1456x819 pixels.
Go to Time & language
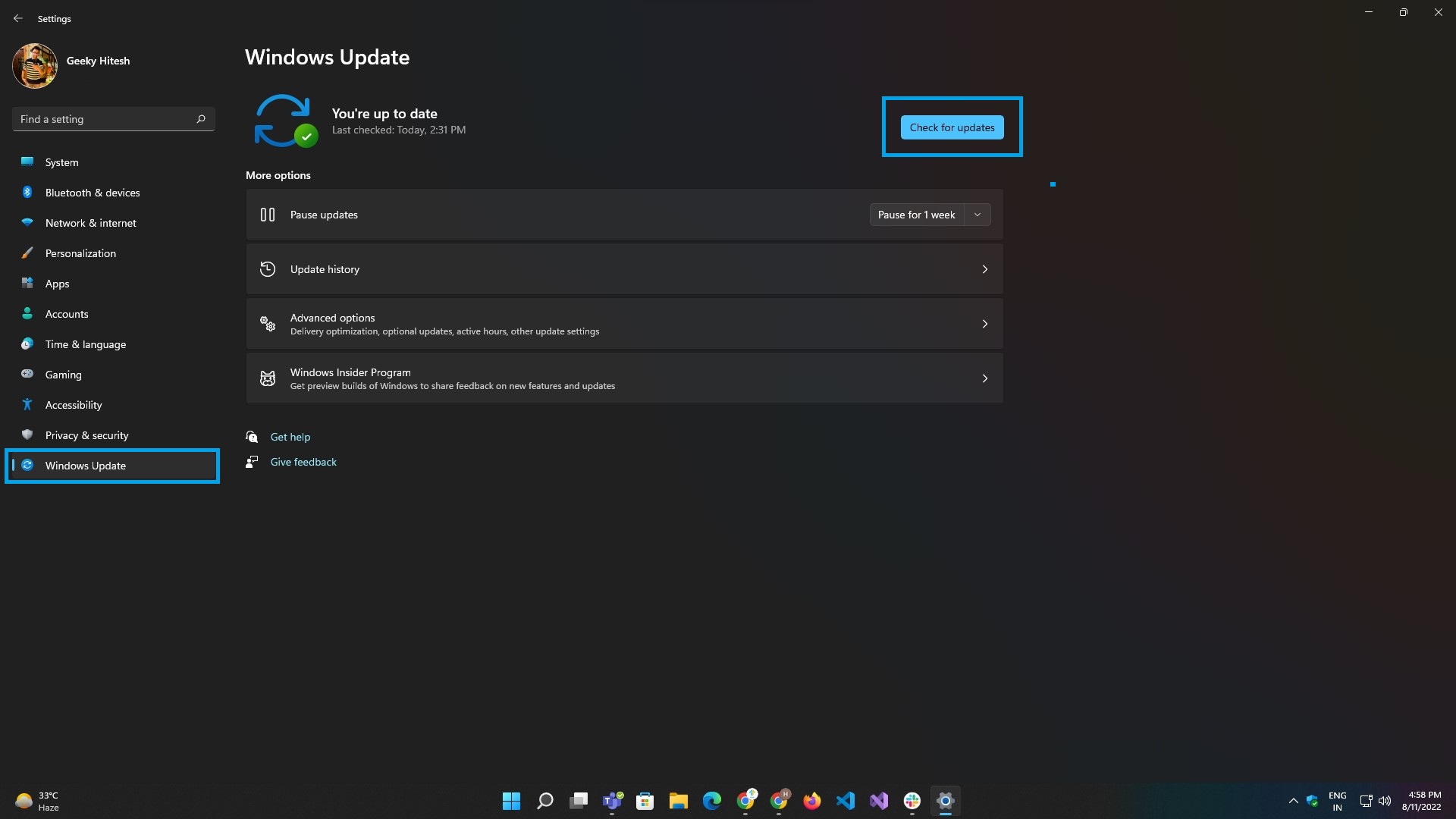(114, 344)
